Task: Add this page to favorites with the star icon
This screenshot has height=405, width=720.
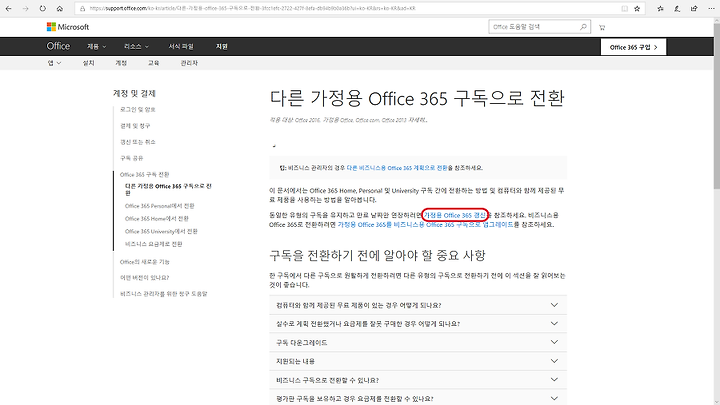Action: click(x=637, y=9)
